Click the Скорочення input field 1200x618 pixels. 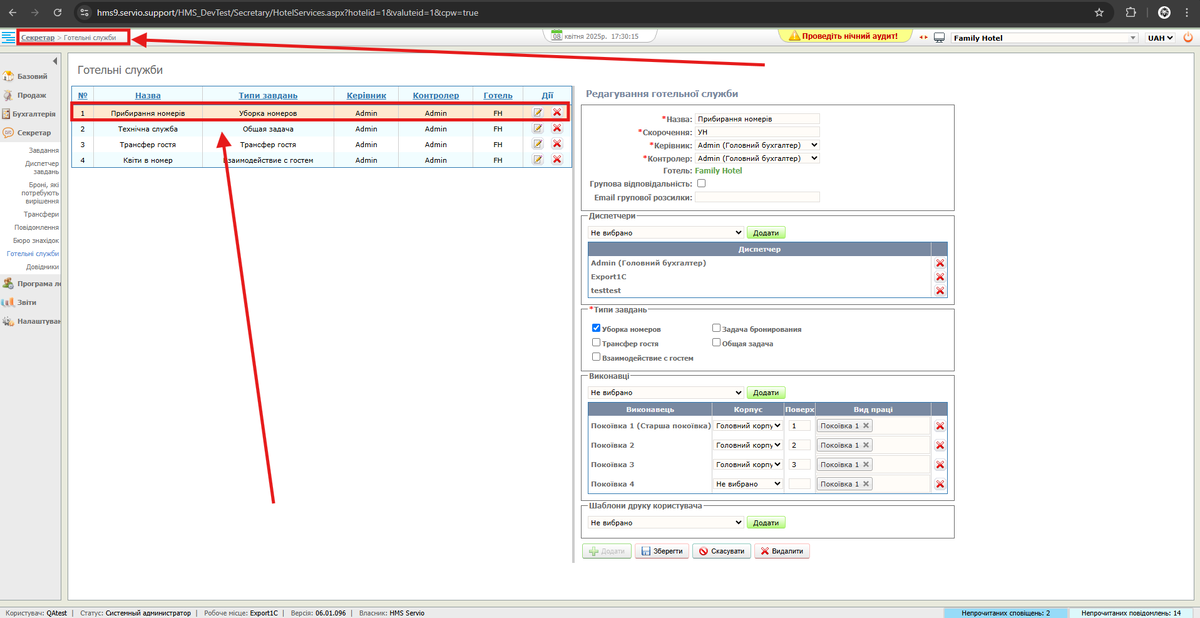[x=757, y=132]
